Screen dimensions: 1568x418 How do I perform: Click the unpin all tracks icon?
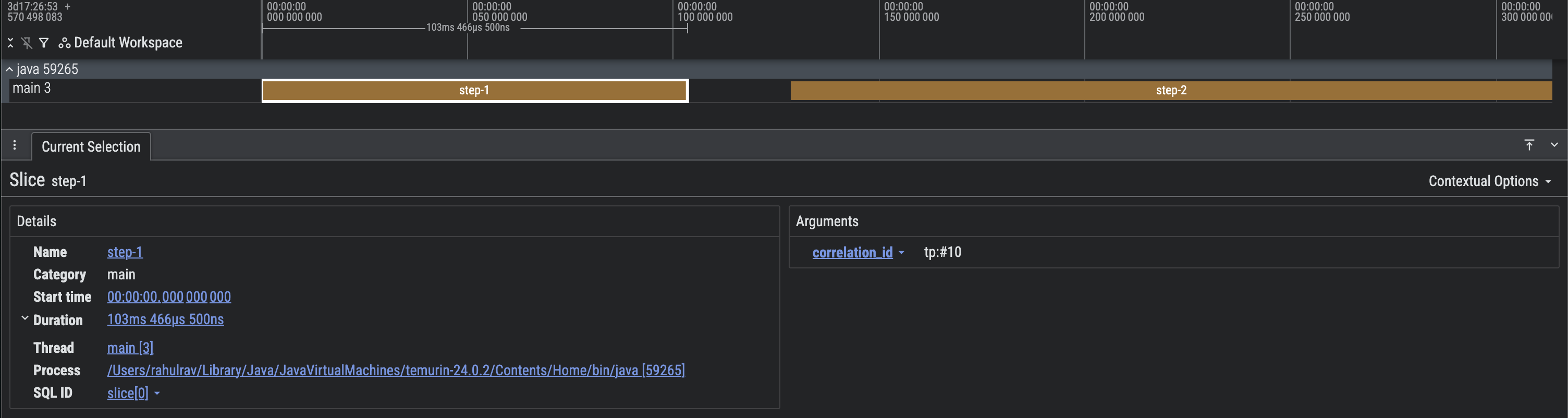pyautogui.click(x=27, y=43)
